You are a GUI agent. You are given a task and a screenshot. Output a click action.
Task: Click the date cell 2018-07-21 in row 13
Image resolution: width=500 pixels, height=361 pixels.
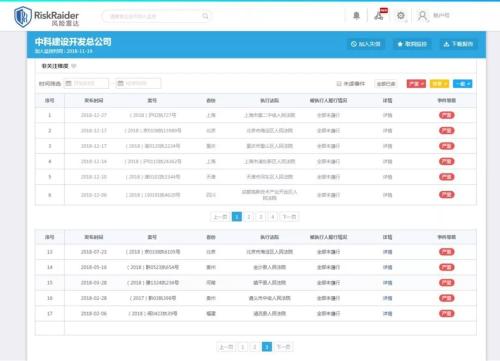coord(94,252)
